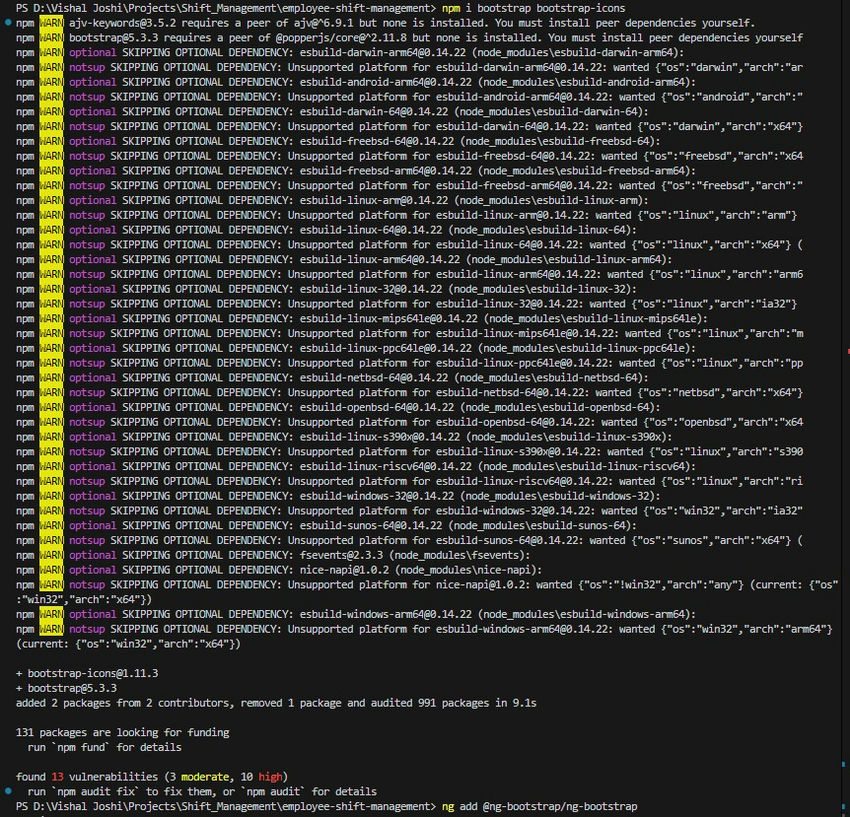Click the notsup label on the esbuild-windows-arm64 warning
Viewport: 850px width, 817px height.
89,628
